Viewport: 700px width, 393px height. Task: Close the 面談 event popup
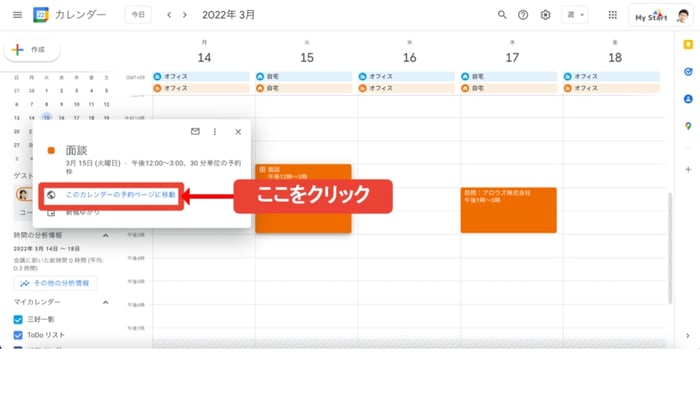click(238, 131)
